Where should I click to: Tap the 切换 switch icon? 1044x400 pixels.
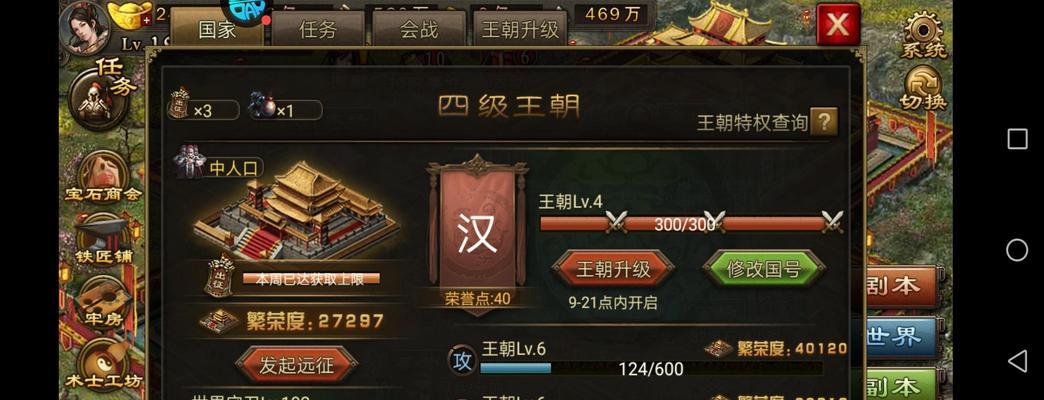click(x=924, y=89)
